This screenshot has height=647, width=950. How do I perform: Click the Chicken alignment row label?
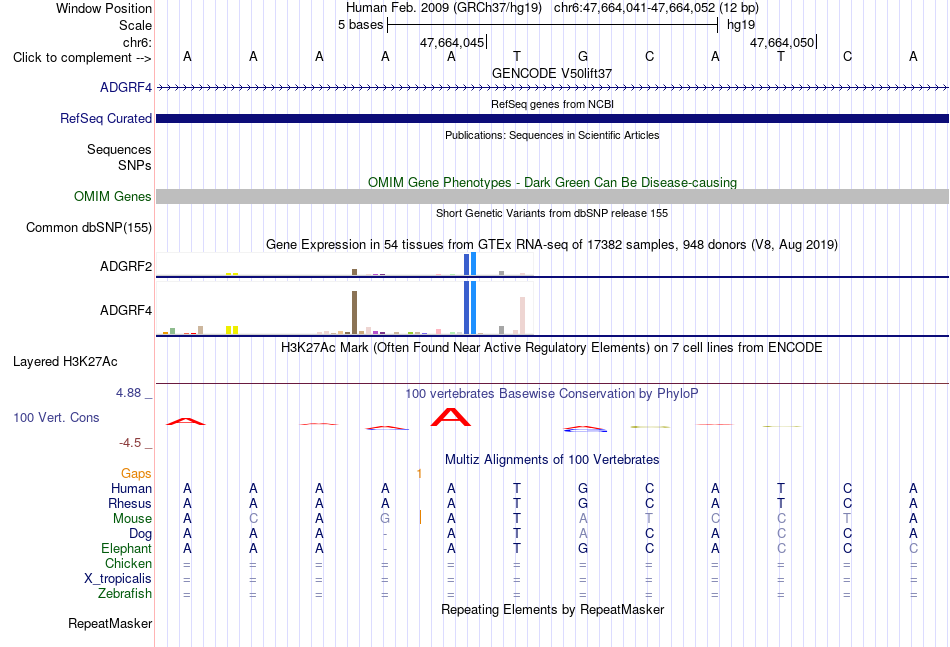(128, 564)
